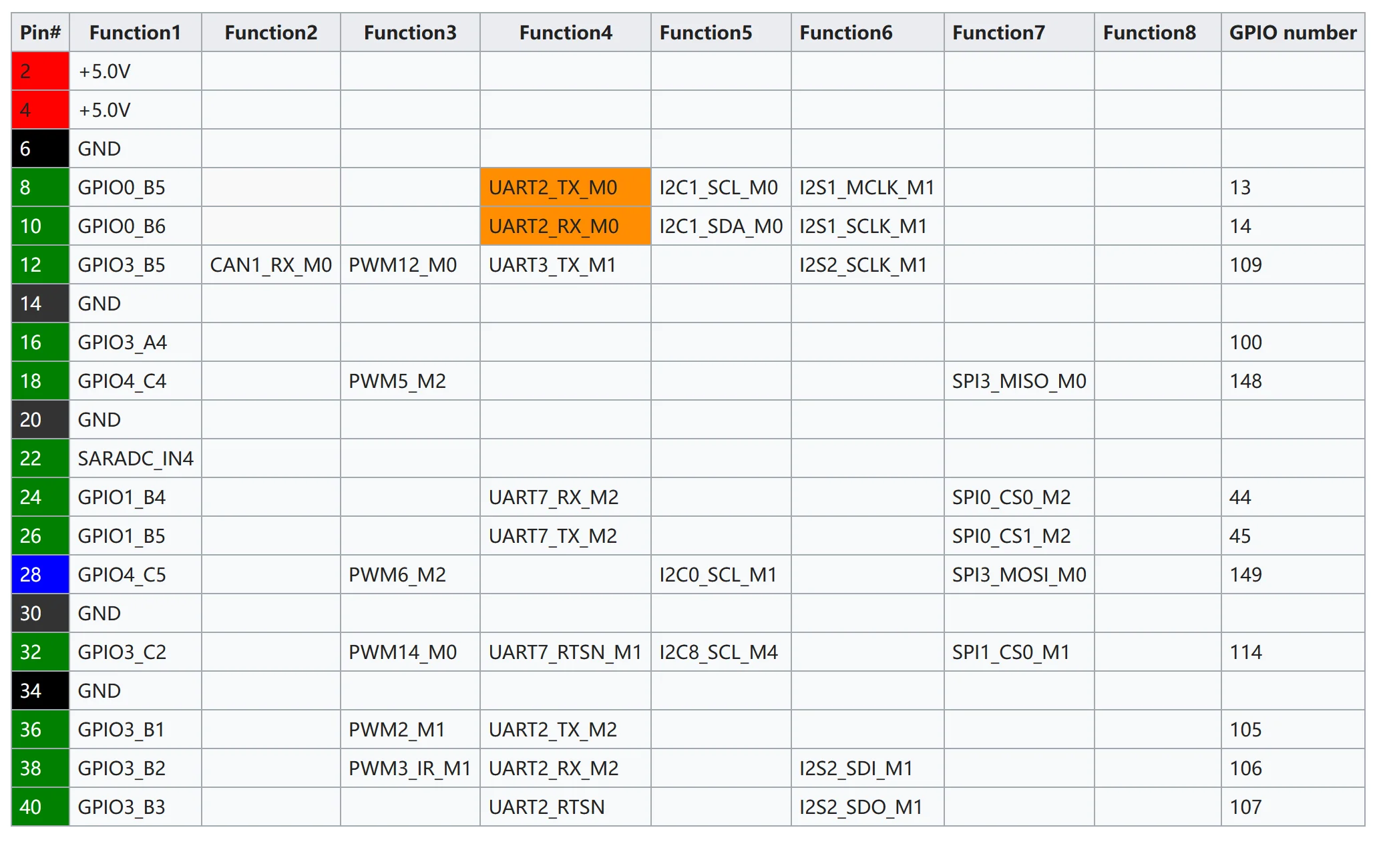The width and height of the screenshot is (1381, 868).
Task: Click the UART7_RTSN_M1 cell
Action: coord(565,652)
